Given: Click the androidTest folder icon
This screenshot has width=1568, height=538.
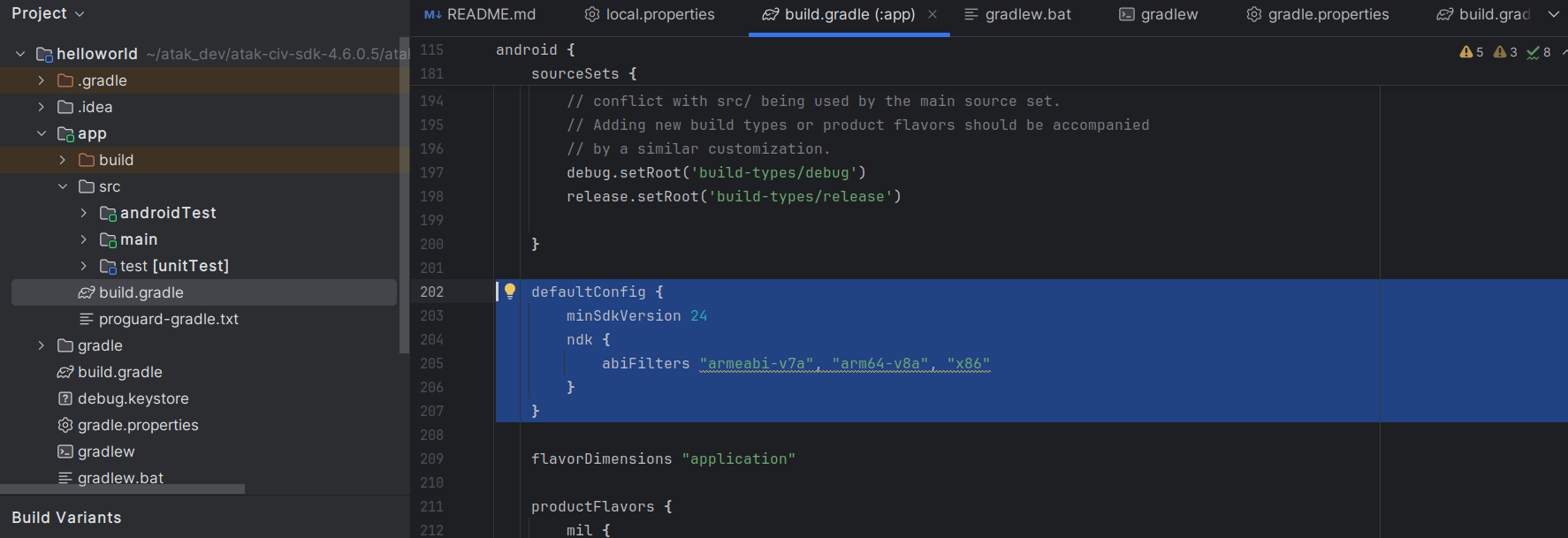Looking at the screenshot, I should click(108, 213).
